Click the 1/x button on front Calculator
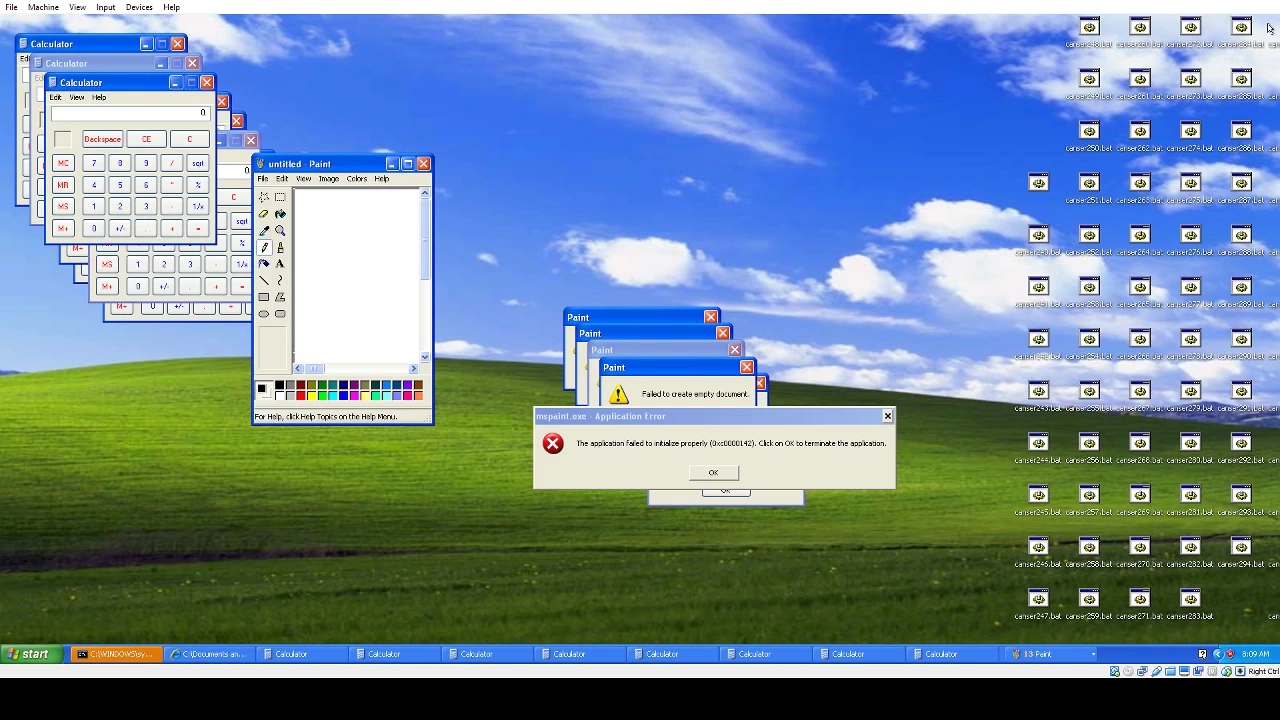This screenshot has width=1280, height=720. pos(198,207)
